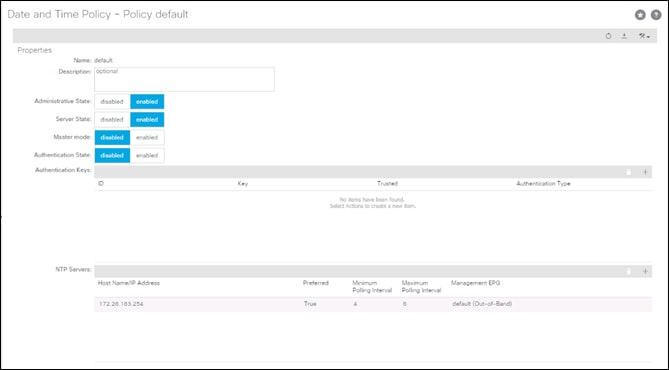Click Host Name/IP Address column header
Viewport: 669px width, 370px height.
[129, 283]
